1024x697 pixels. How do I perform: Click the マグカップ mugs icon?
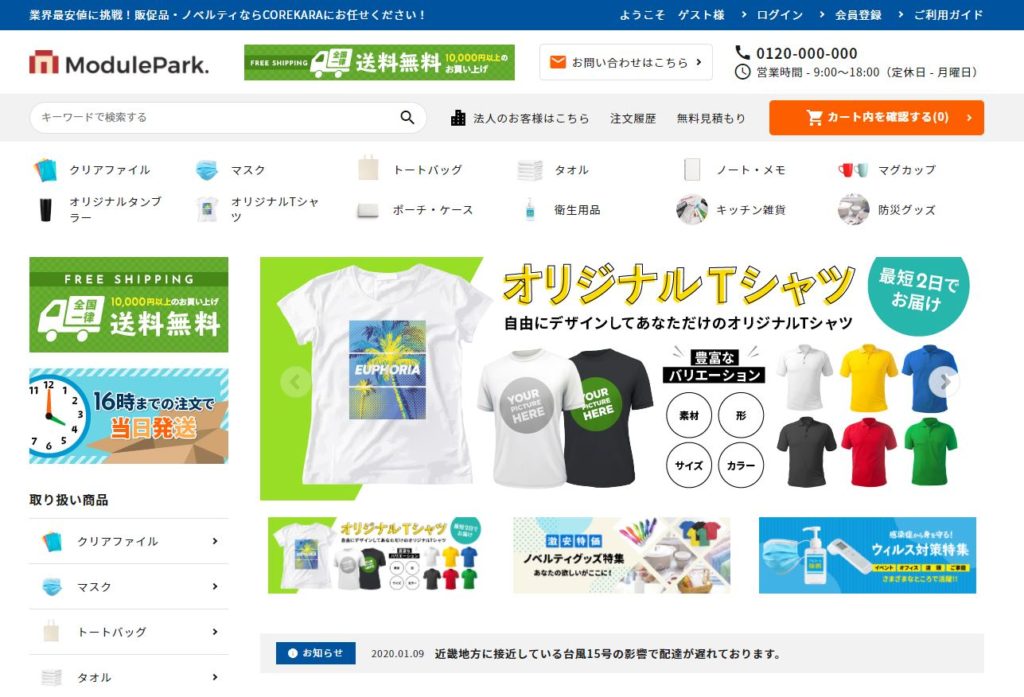pyautogui.click(x=853, y=170)
